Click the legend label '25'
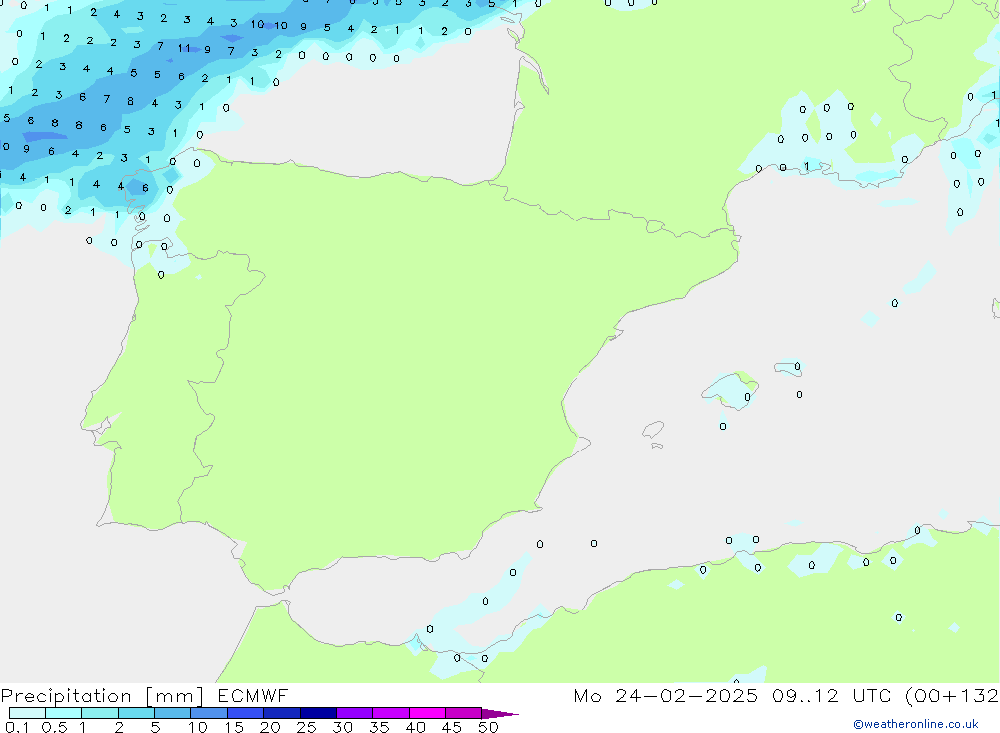 [306, 727]
